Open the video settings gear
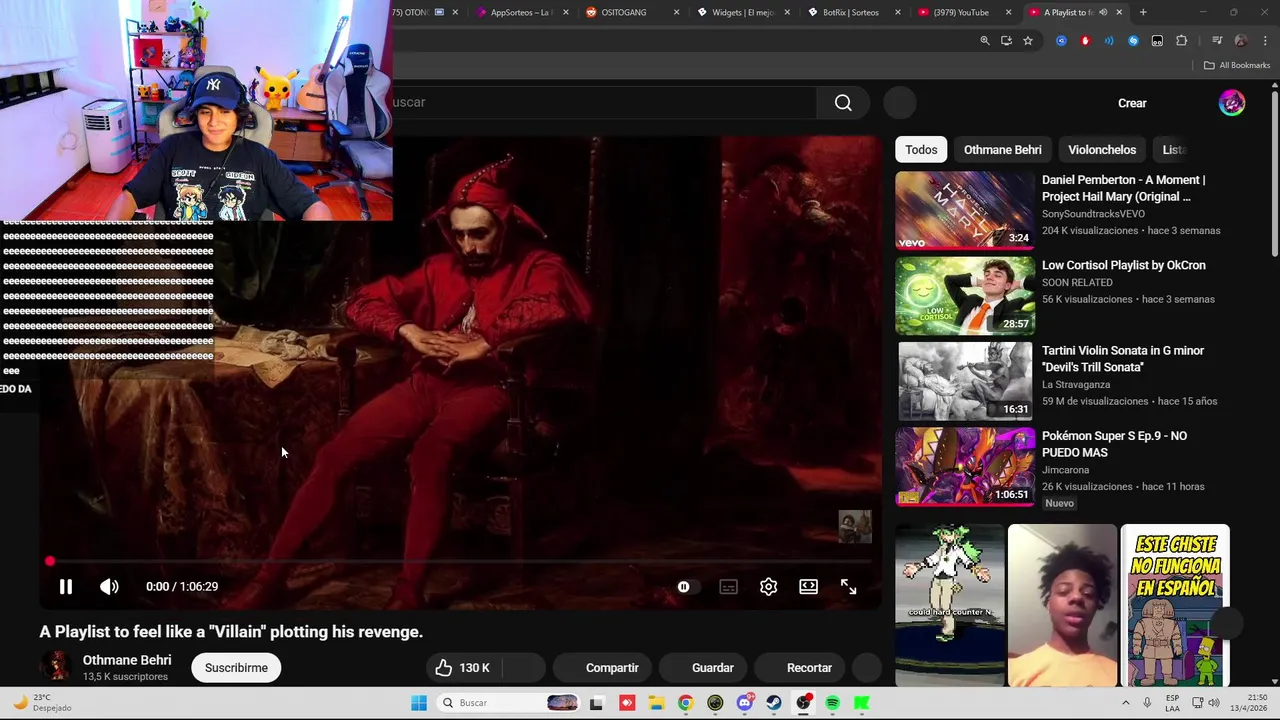Screen dimensions: 1280x720 coord(768,587)
